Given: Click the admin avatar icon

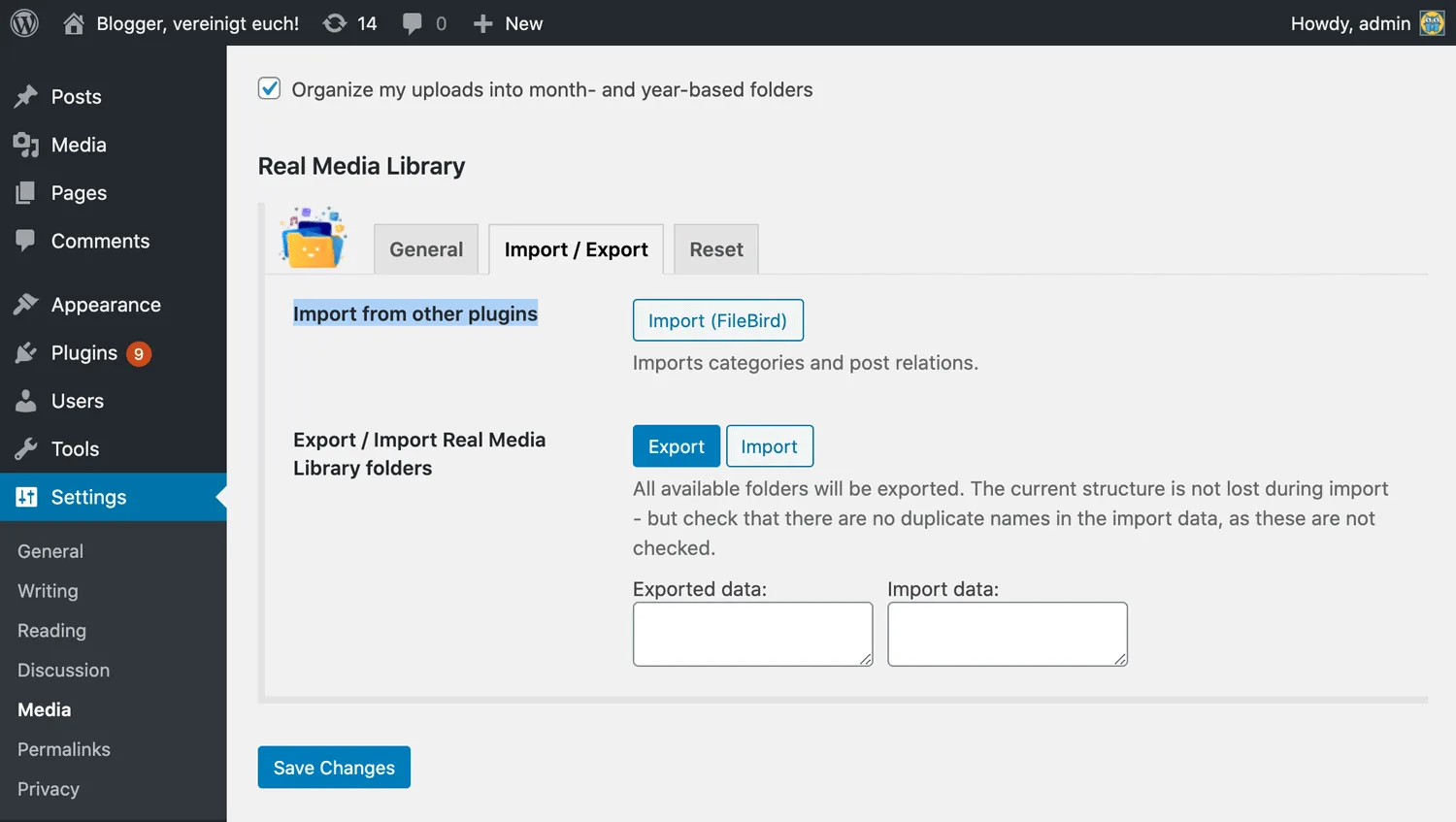Looking at the screenshot, I should pos(1432,23).
